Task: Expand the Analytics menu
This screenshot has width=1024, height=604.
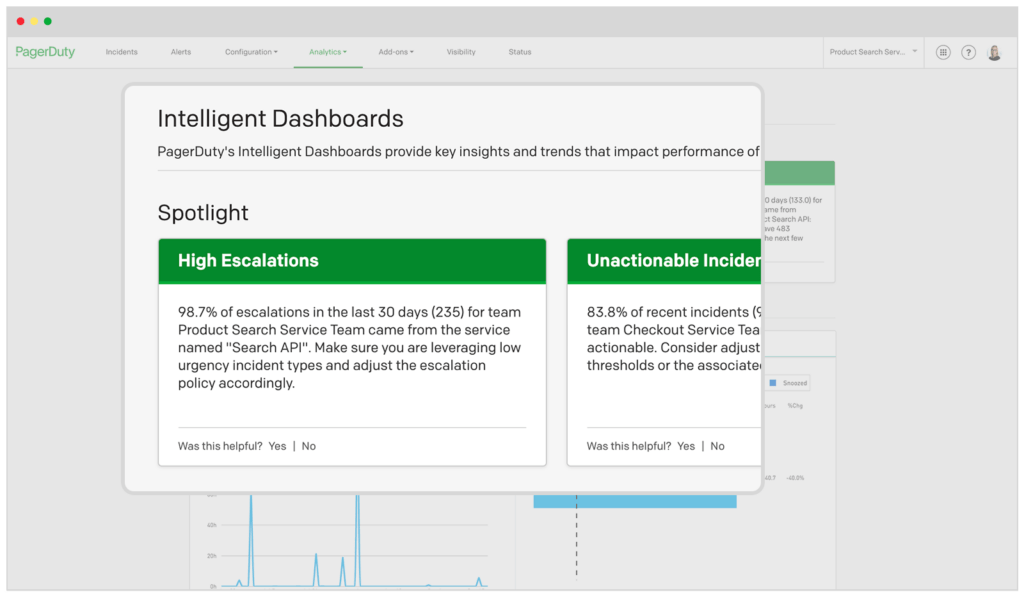Action: [328, 52]
